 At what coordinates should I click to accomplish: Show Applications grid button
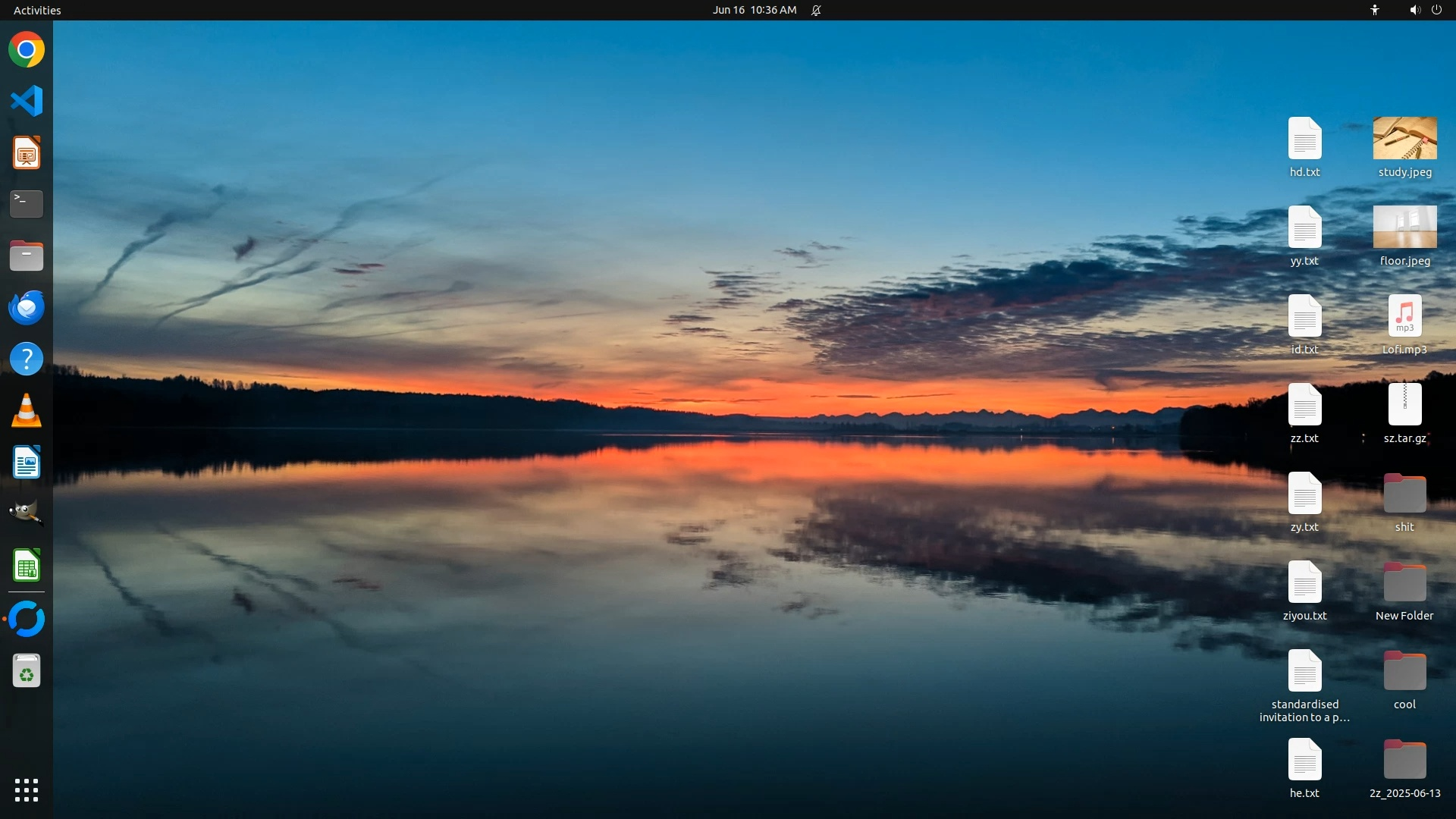coord(27,790)
